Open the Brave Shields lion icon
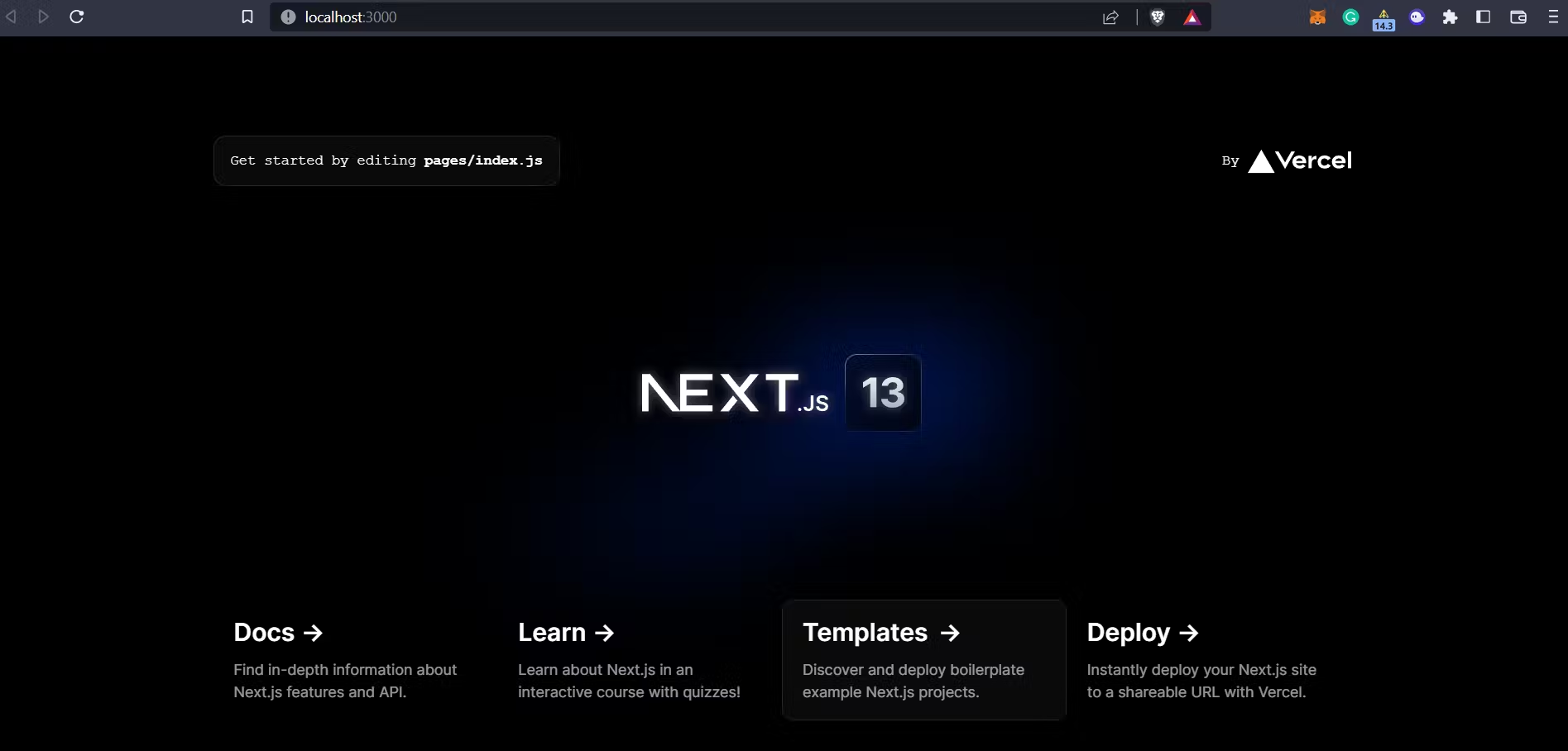Screen dimensions: 1568x751 click(x=1158, y=17)
